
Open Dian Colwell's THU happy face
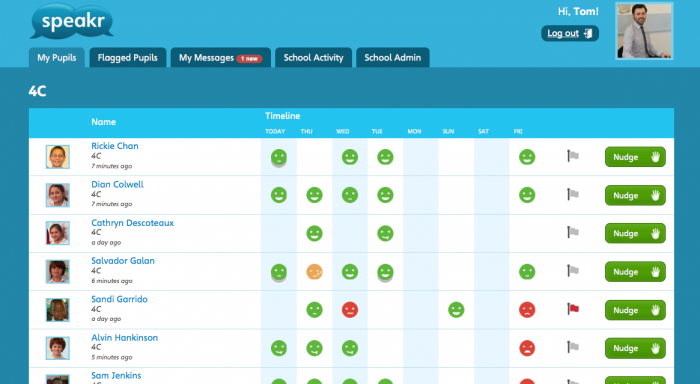point(314,195)
